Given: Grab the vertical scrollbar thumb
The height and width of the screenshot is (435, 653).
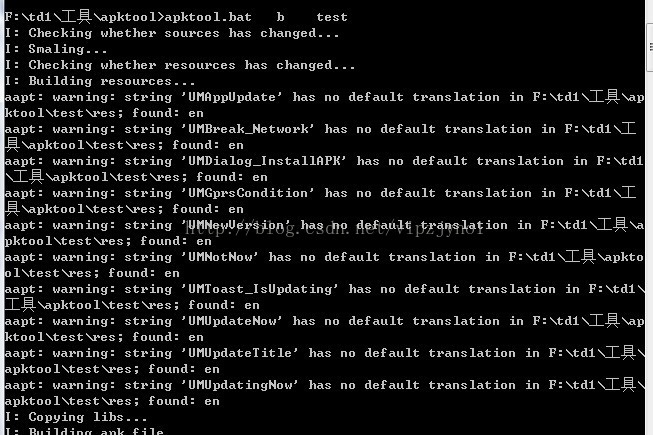Looking at the screenshot, I should [x=650, y=48].
